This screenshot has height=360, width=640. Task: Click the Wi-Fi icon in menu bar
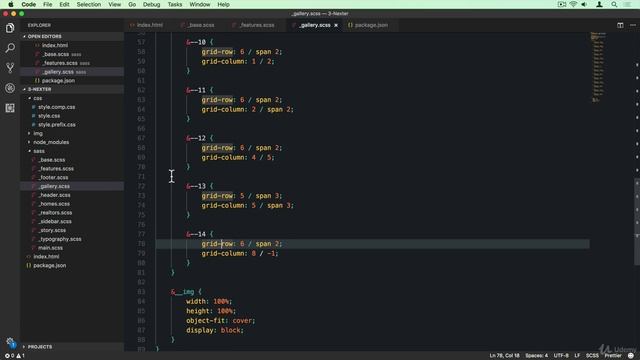click(x=573, y=4)
